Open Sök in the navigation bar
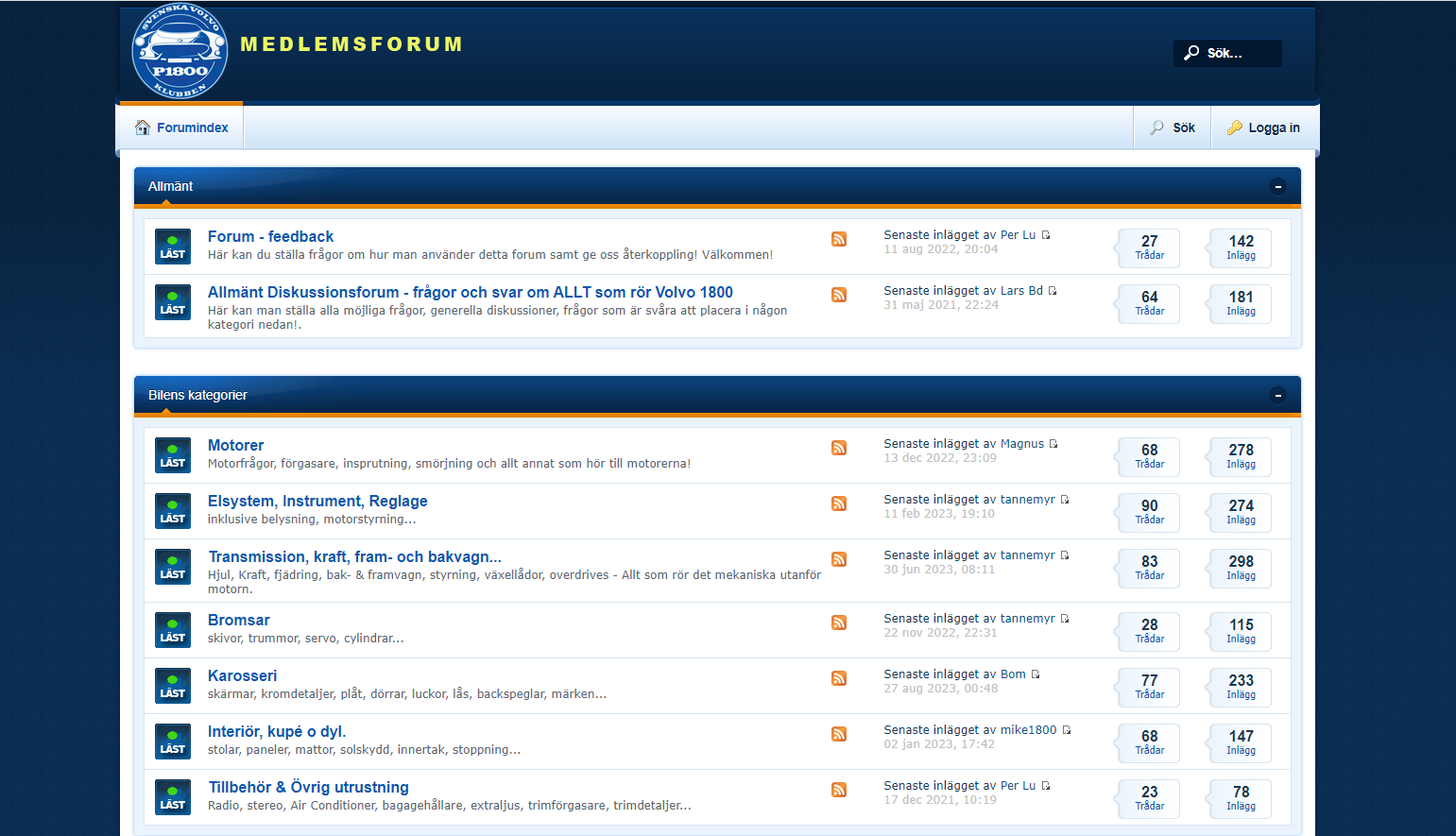1456x836 pixels. 1173,128
